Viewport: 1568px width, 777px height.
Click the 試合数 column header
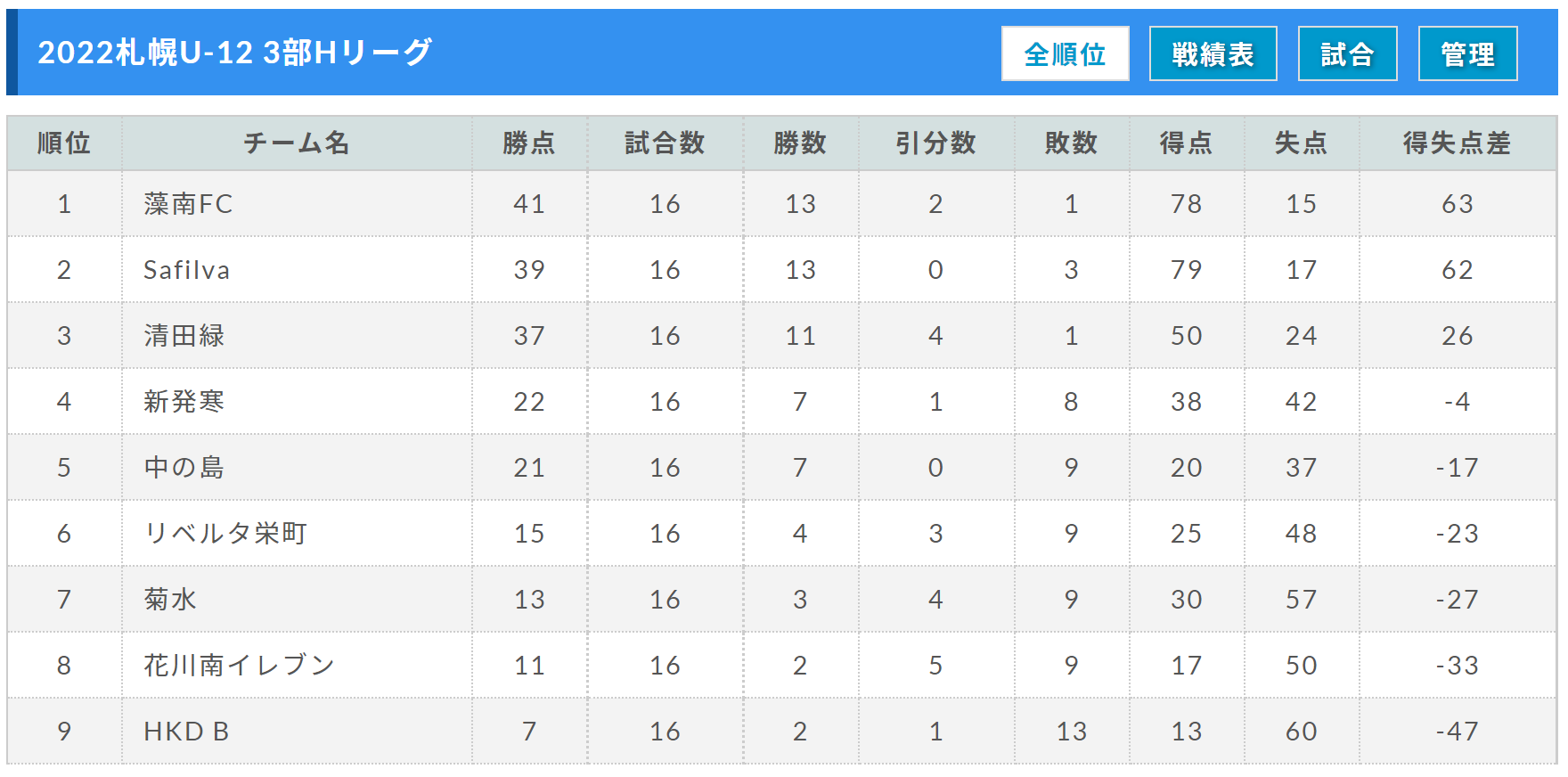tap(665, 143)
